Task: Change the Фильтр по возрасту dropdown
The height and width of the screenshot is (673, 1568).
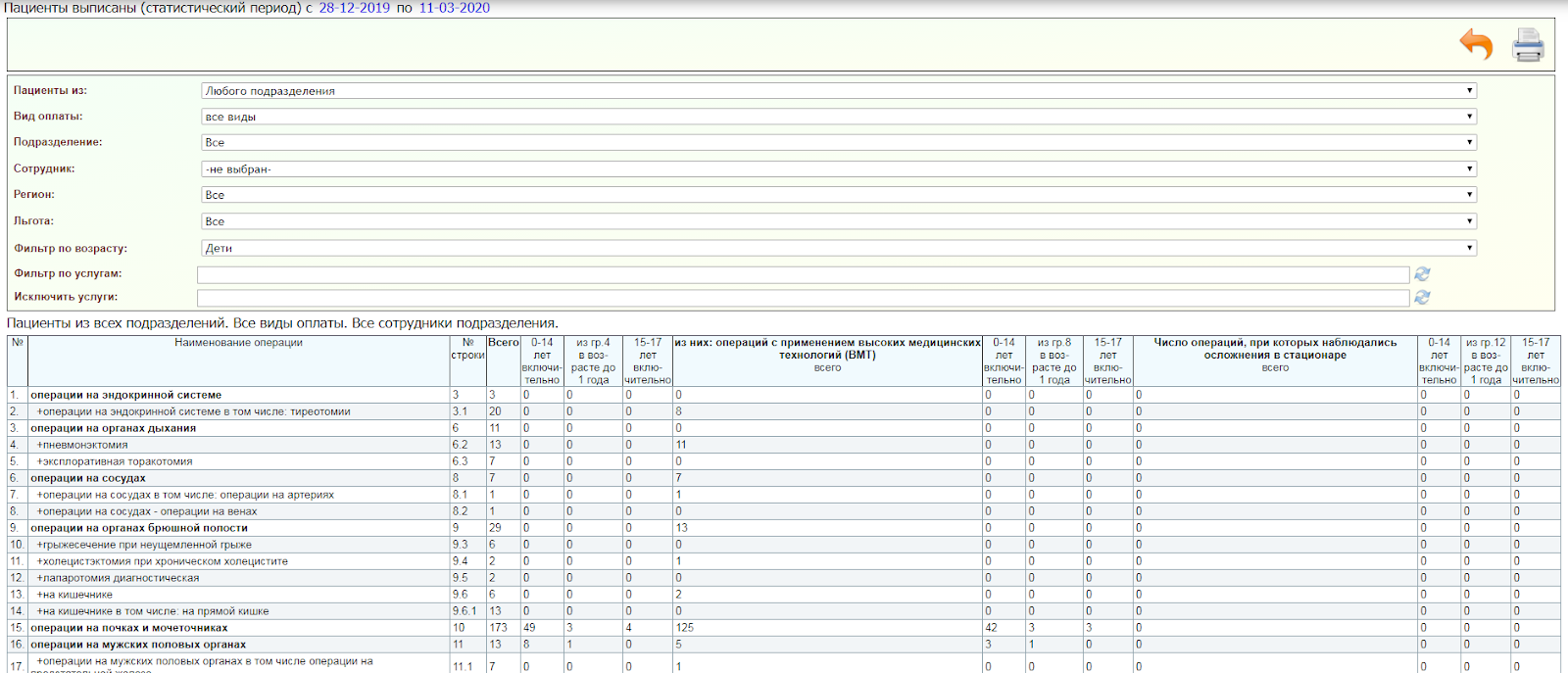Action: (838, 248)
